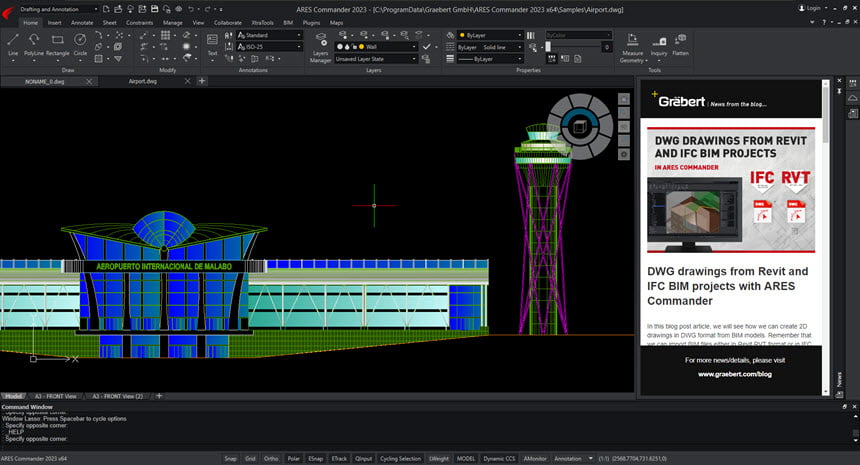Open the Text annotation tool
This screenshot has height=465, width=860.
tap(212, 44)
